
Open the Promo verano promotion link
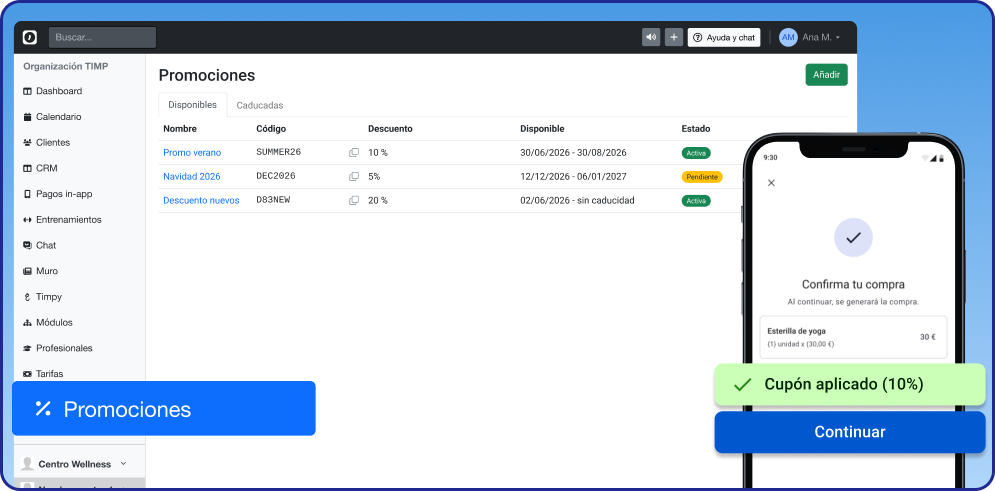click(192, 153)
